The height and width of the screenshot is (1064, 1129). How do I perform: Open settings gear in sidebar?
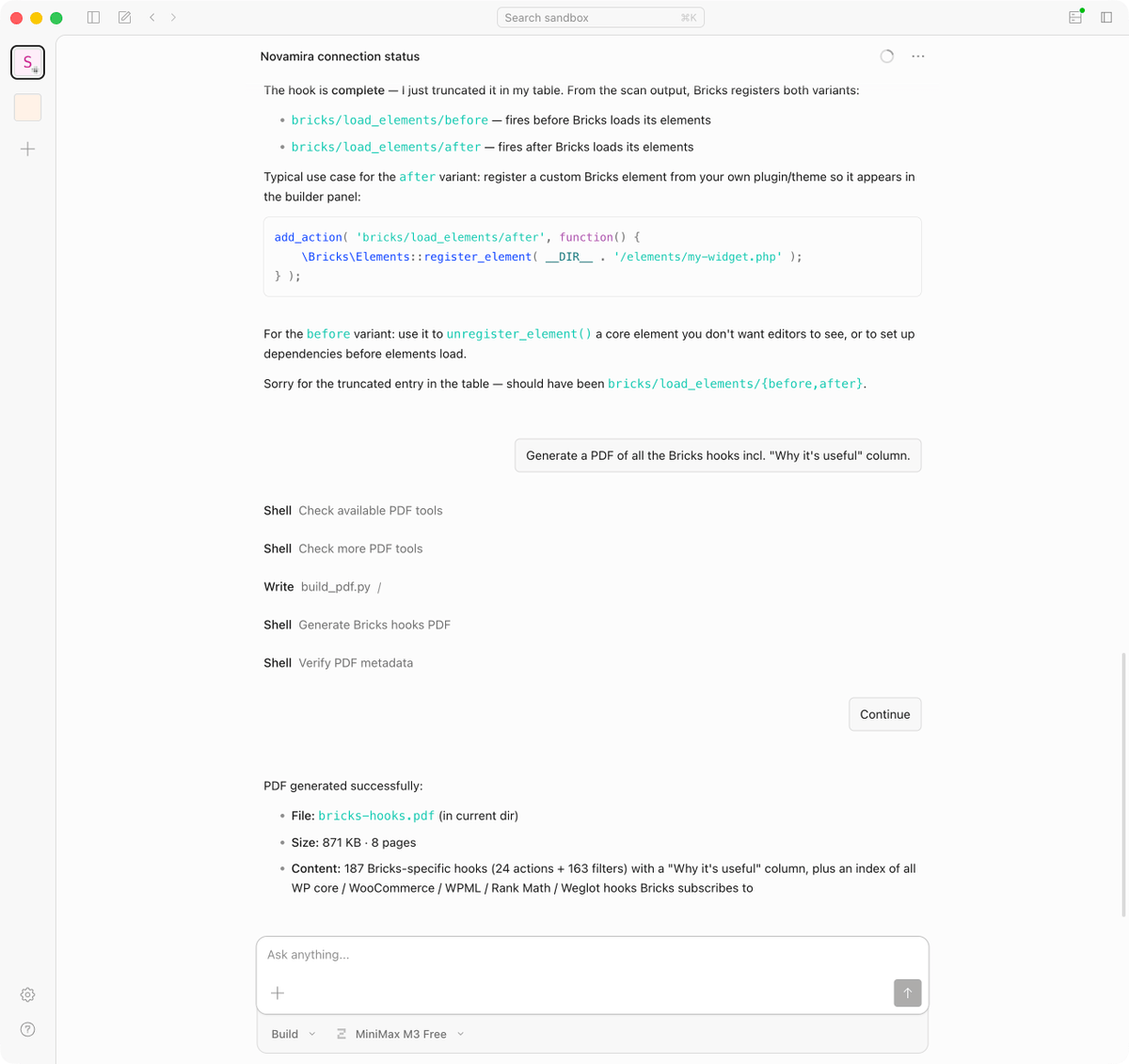coord(27,994)
